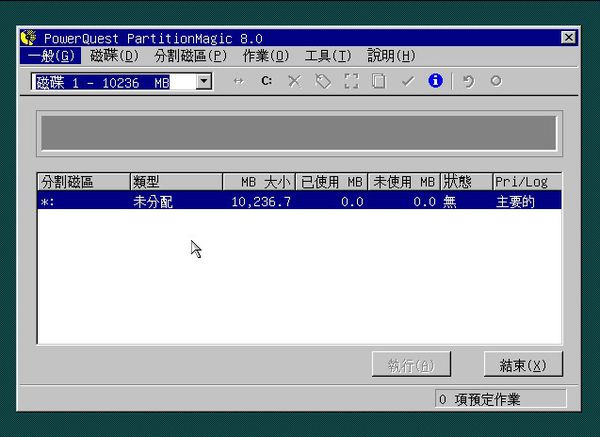
Task: Click the label tag icon
Action: 323,81
